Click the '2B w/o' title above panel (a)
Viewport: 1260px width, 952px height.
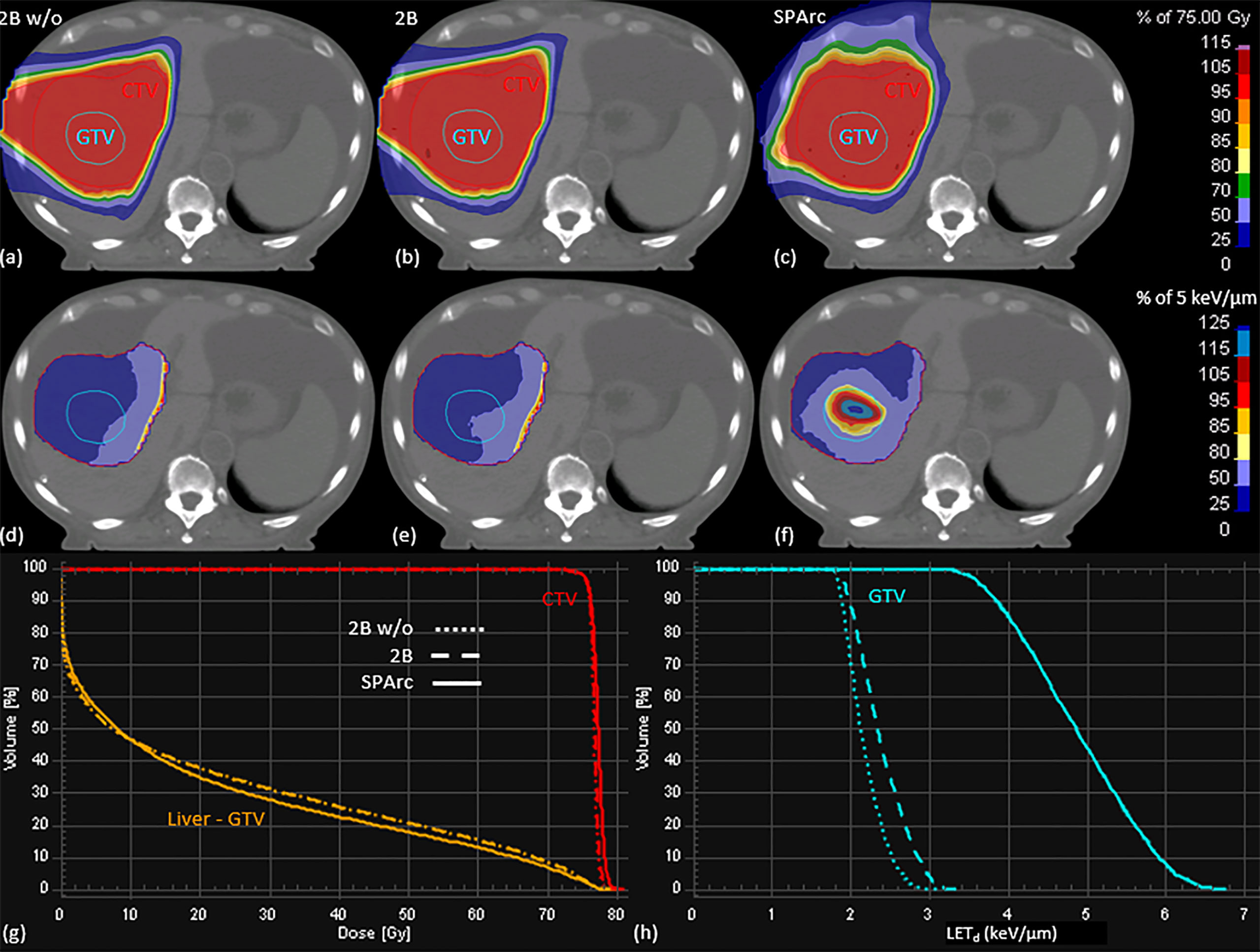[x=31, y=19]
